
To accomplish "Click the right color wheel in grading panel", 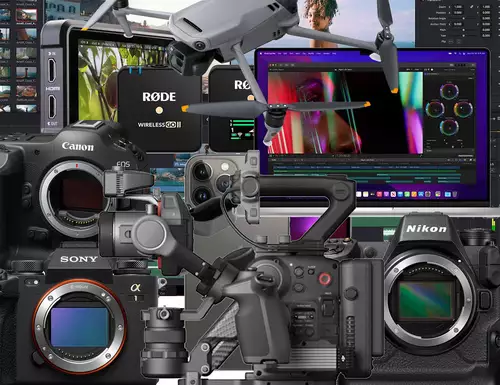I will tap(463, 109).
